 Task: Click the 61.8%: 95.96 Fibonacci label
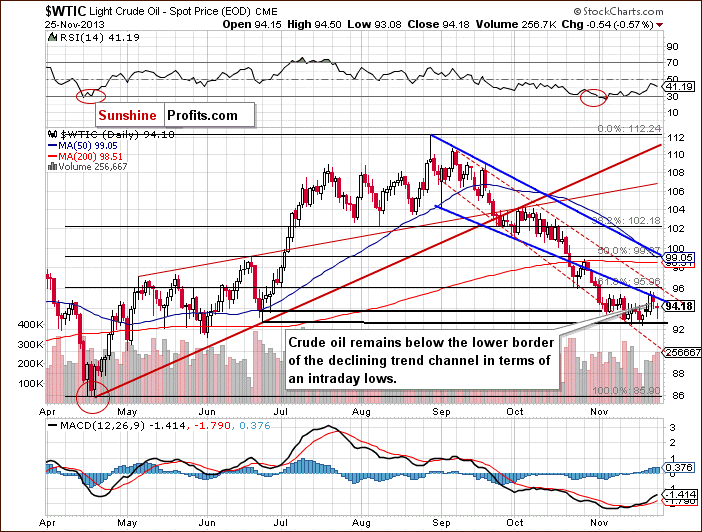[629, 282]
